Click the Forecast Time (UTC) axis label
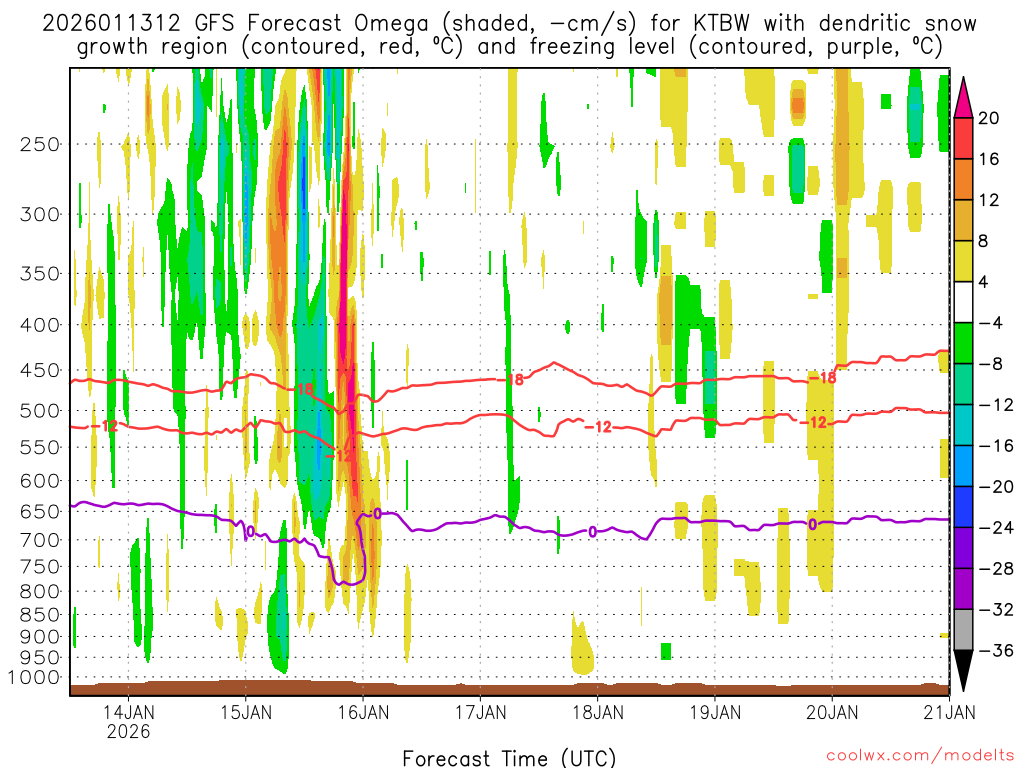Image resolution: width=1024 pixels, height=768 pixels. 509,758
